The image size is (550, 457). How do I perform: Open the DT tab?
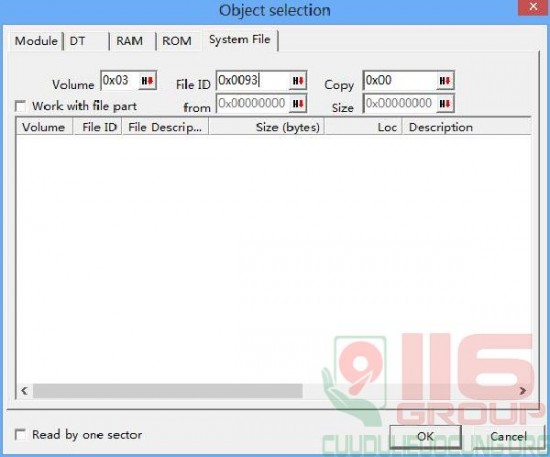coord(86,41)
